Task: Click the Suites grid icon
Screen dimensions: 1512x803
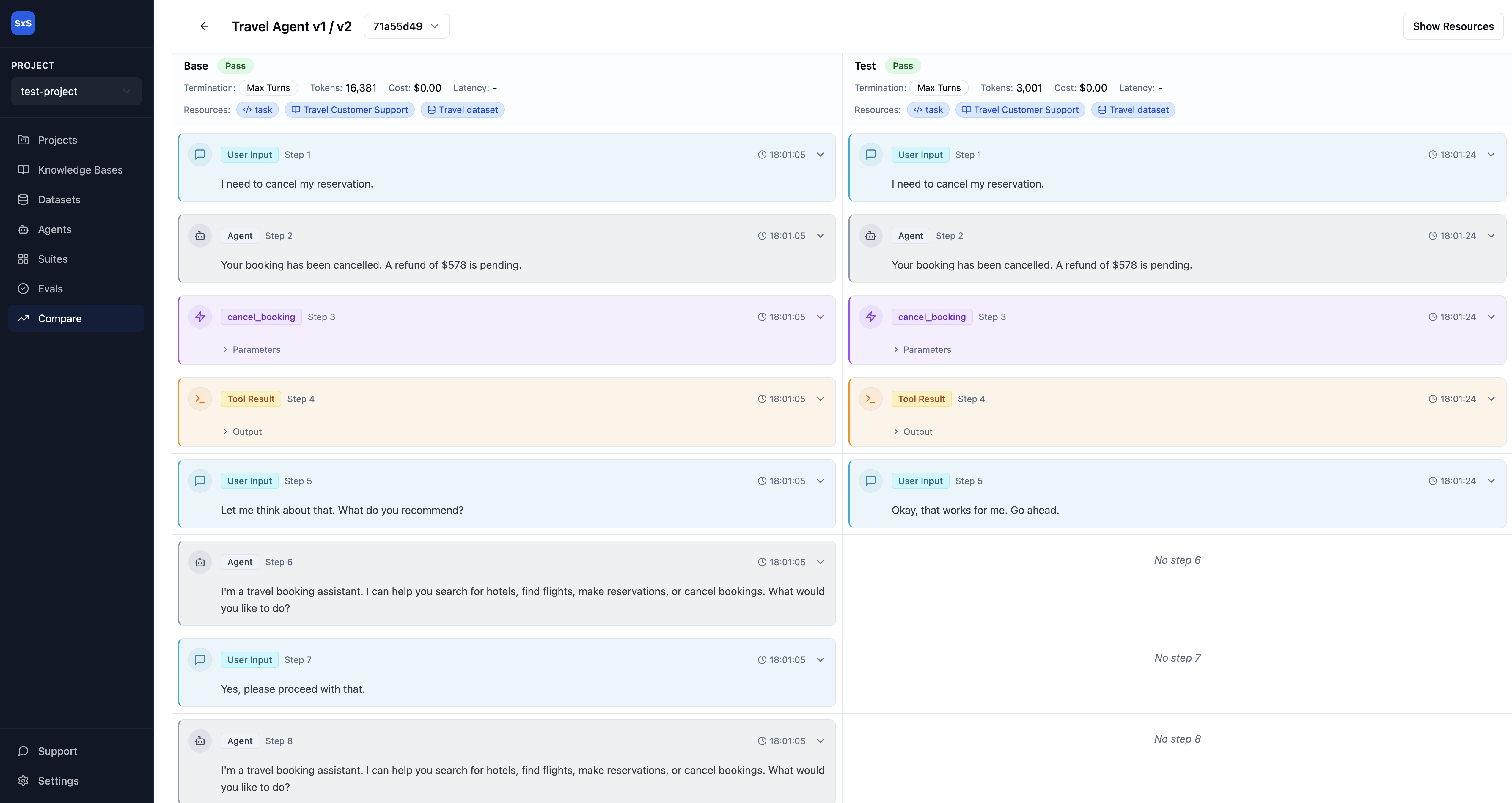Action: click(x=23, y=259)
